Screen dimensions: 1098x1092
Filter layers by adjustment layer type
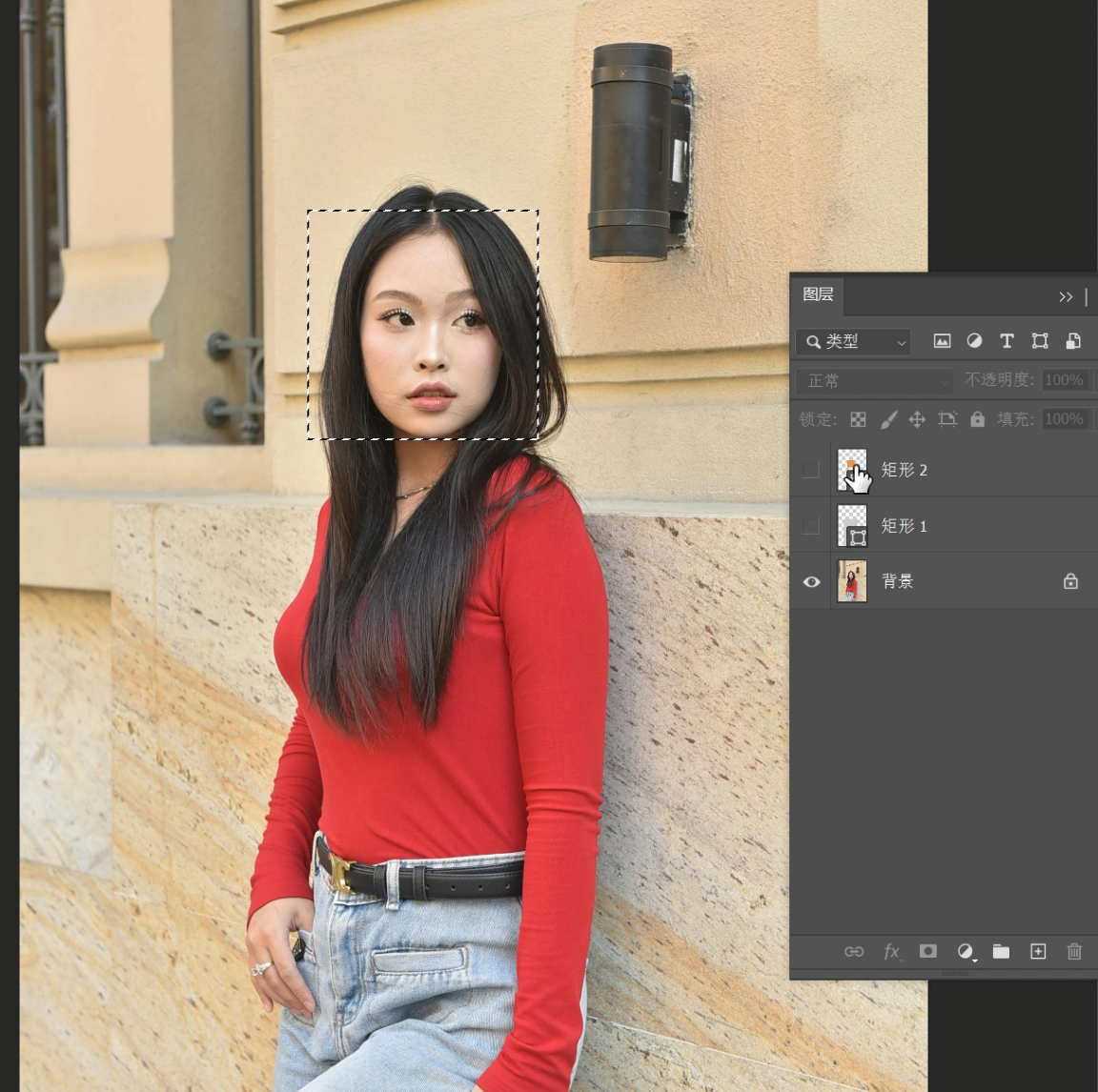click(x=974, y=341)
